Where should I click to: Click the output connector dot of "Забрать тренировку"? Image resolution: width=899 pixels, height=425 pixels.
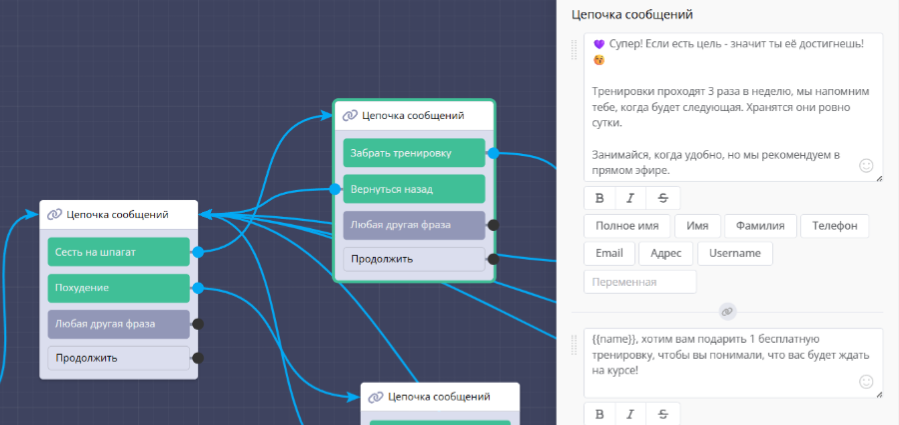[x=492, y=153]
